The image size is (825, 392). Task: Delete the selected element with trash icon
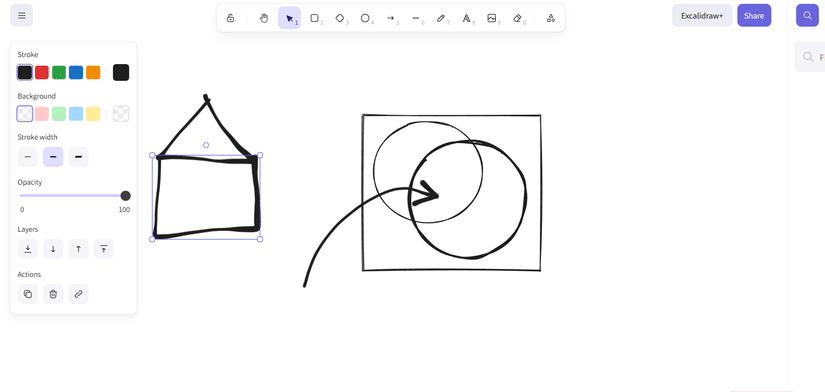click(x=53, y=294)
